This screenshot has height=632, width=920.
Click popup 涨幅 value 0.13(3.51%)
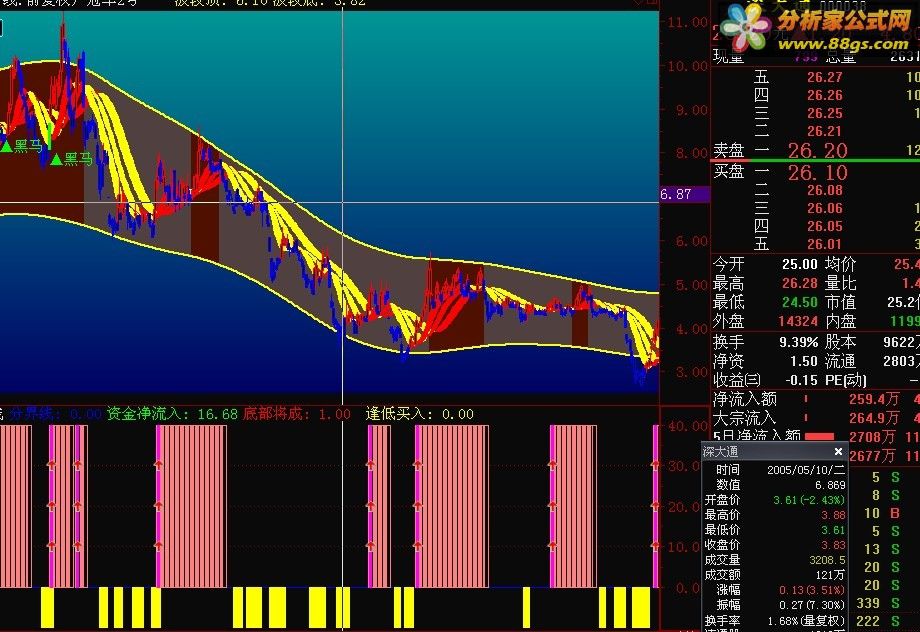coord(812,590)
